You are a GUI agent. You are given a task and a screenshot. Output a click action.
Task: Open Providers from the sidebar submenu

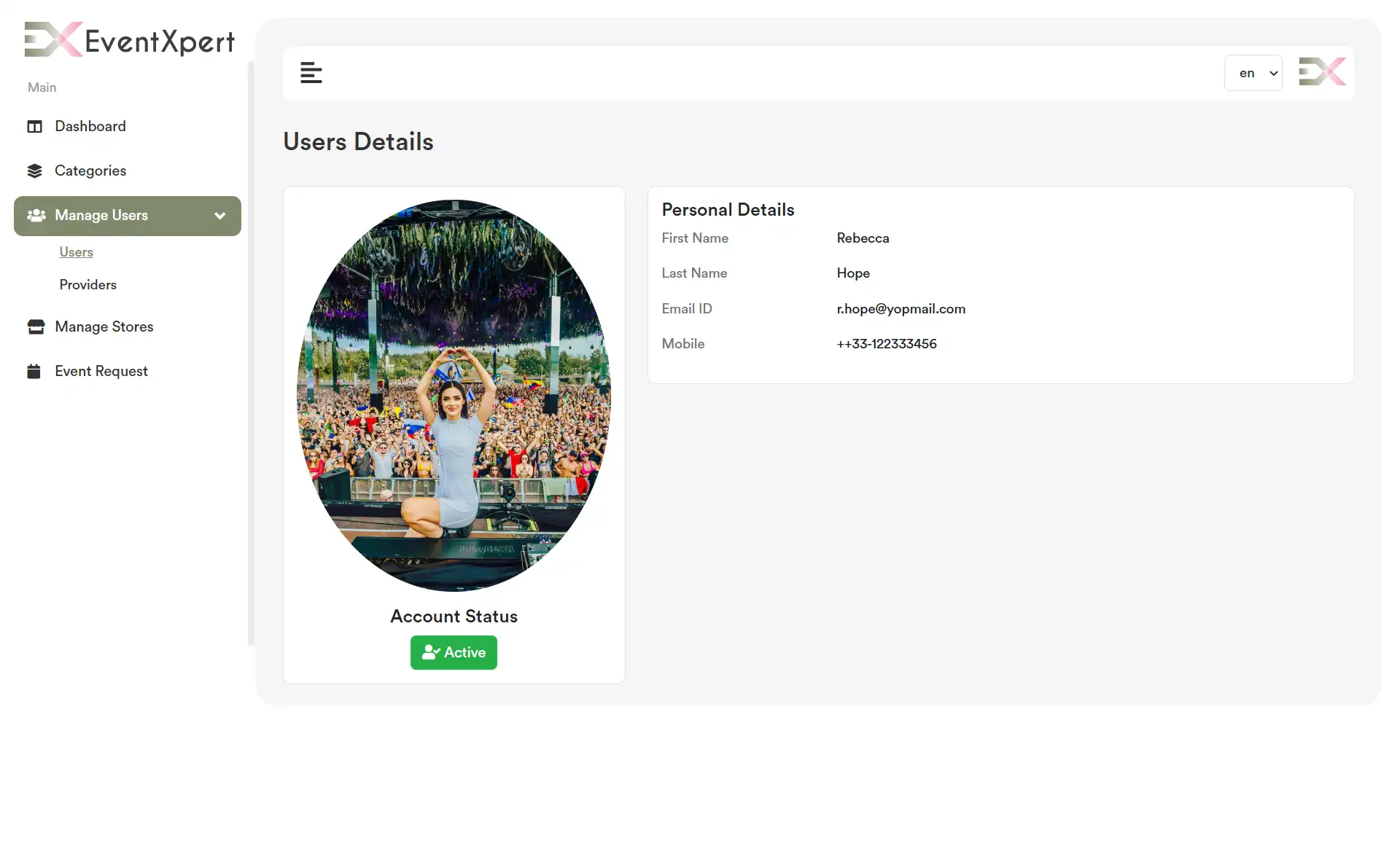pyautogui.click(x=87, y=284)
